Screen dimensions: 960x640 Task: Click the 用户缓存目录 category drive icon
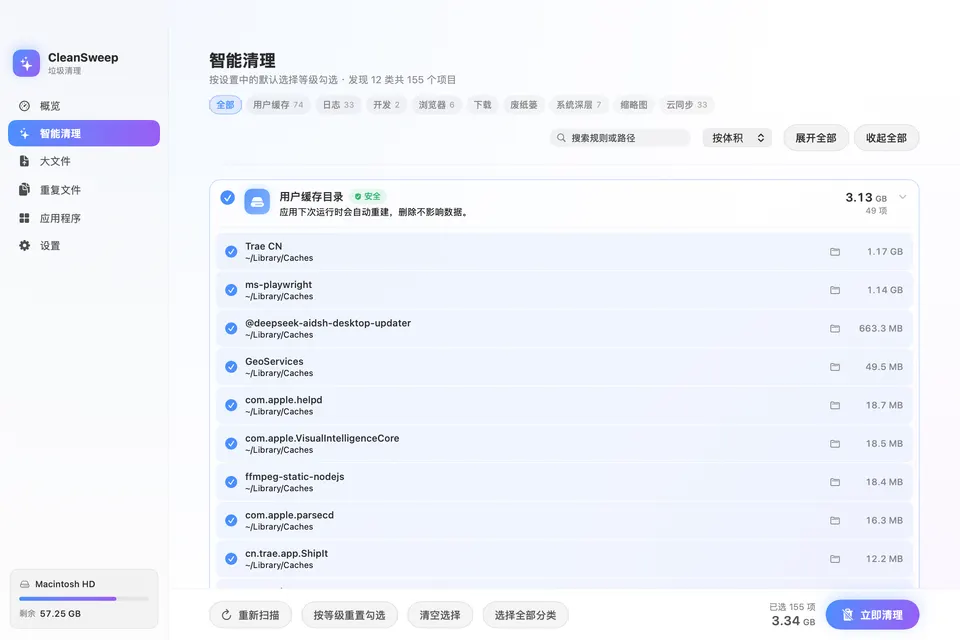pos(257,201)
